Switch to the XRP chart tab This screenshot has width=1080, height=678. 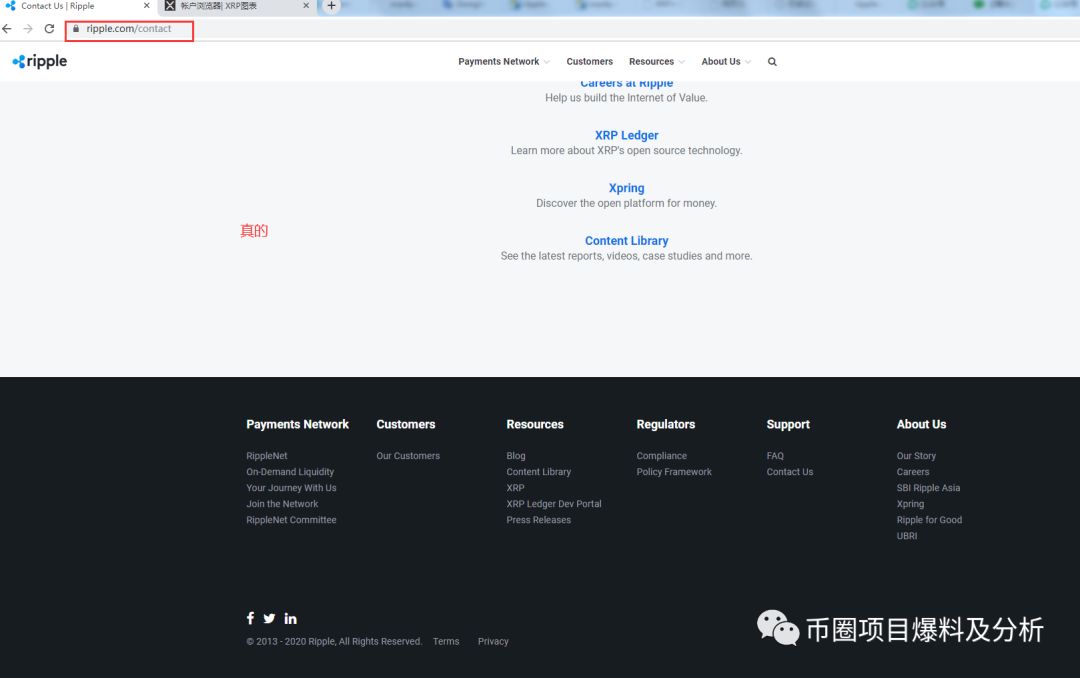[238, 6]
